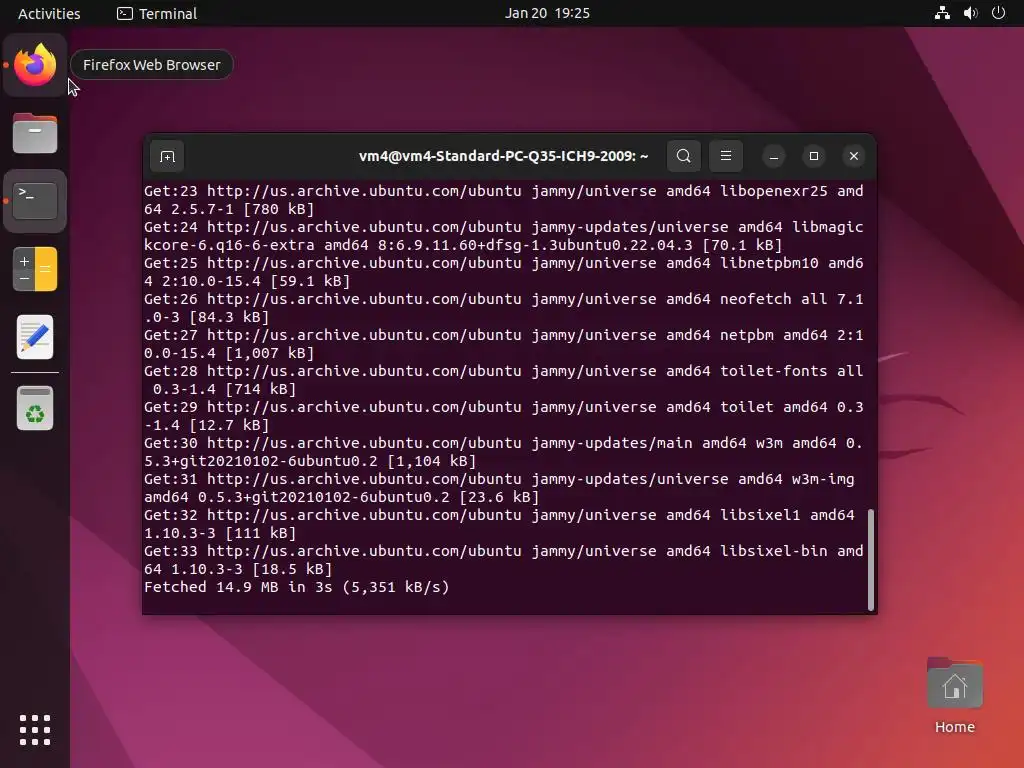This screenshot has width=1024, height=768.
Task: Show Applications grid button
Action: (35, 729)
